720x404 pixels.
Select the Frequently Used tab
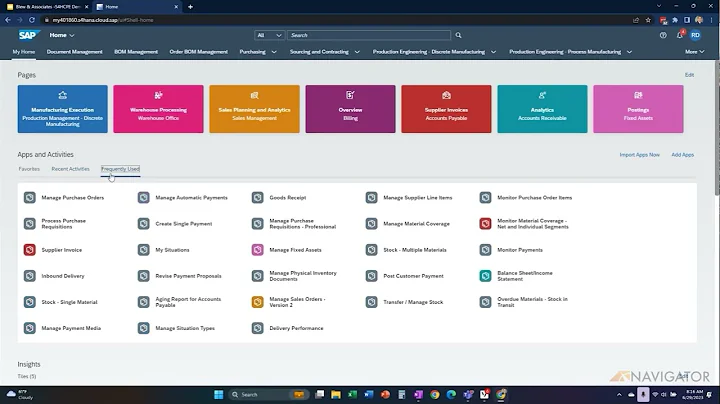click(x=120, y=169)
